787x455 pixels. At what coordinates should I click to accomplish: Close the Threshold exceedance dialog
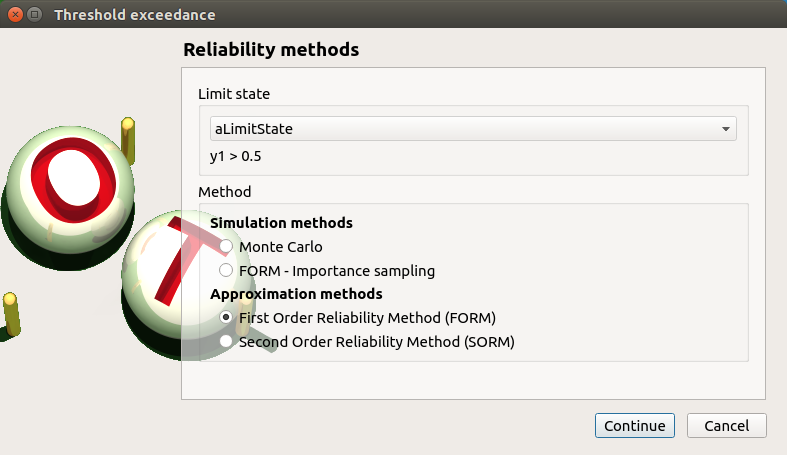pyautogui.click(x=15, y=15)
